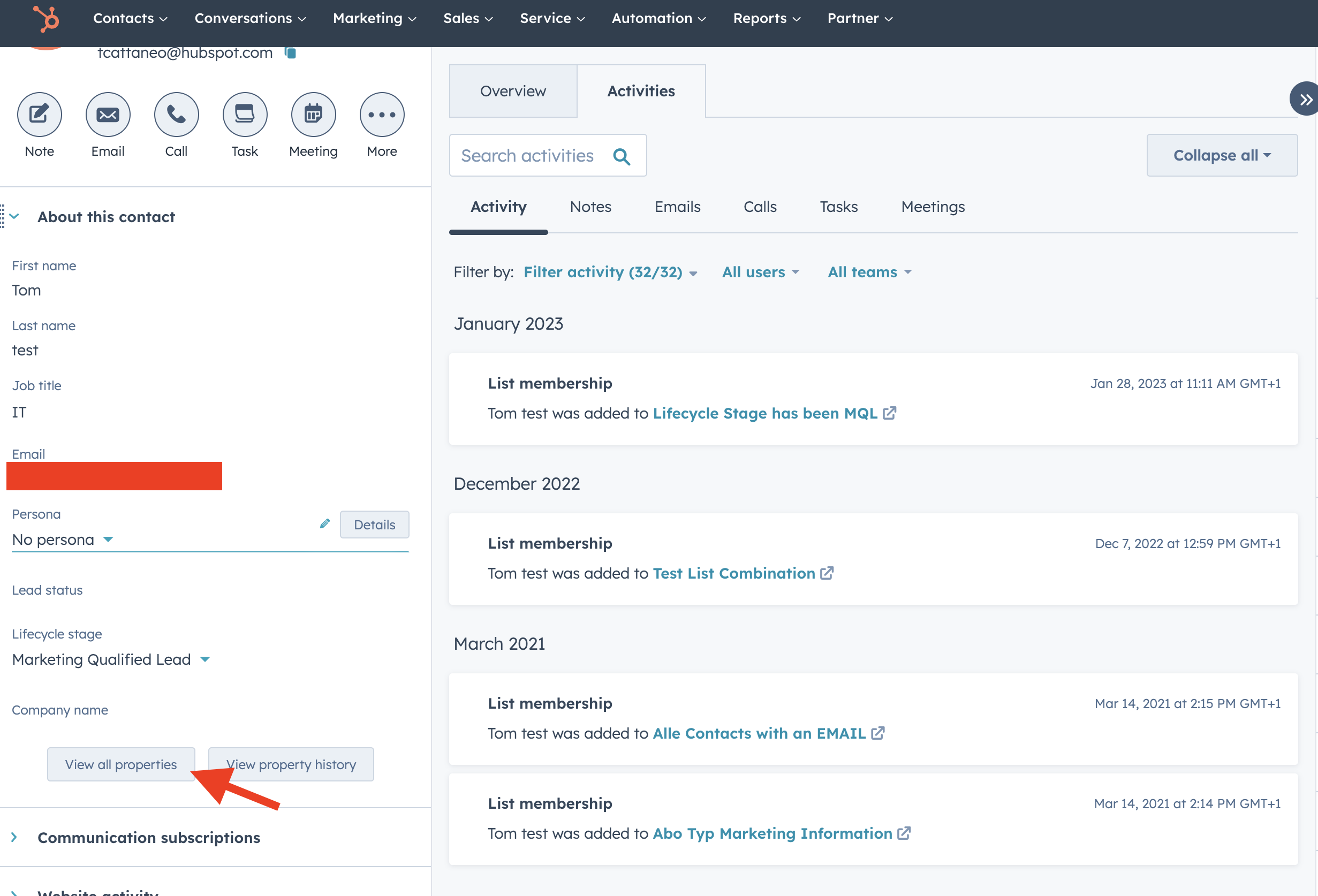Create a new Note for this contact
Image resolution: width=1318 pixels, height=896 pixels.
click(x=39, y=114)
